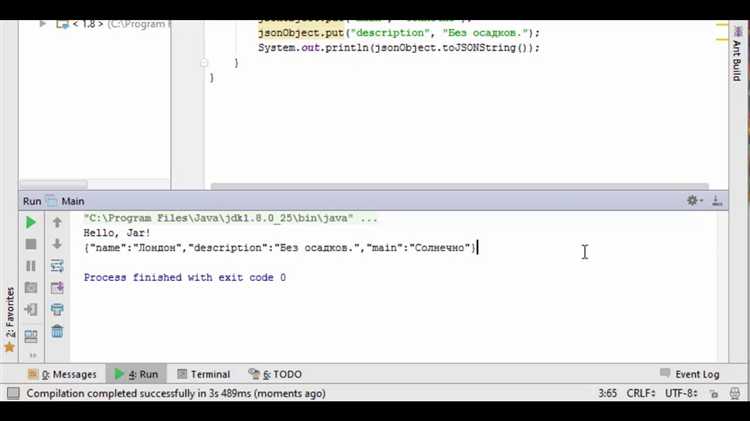
Task: Click the Hector inspection icon in status bar
Action: point(735,394)
